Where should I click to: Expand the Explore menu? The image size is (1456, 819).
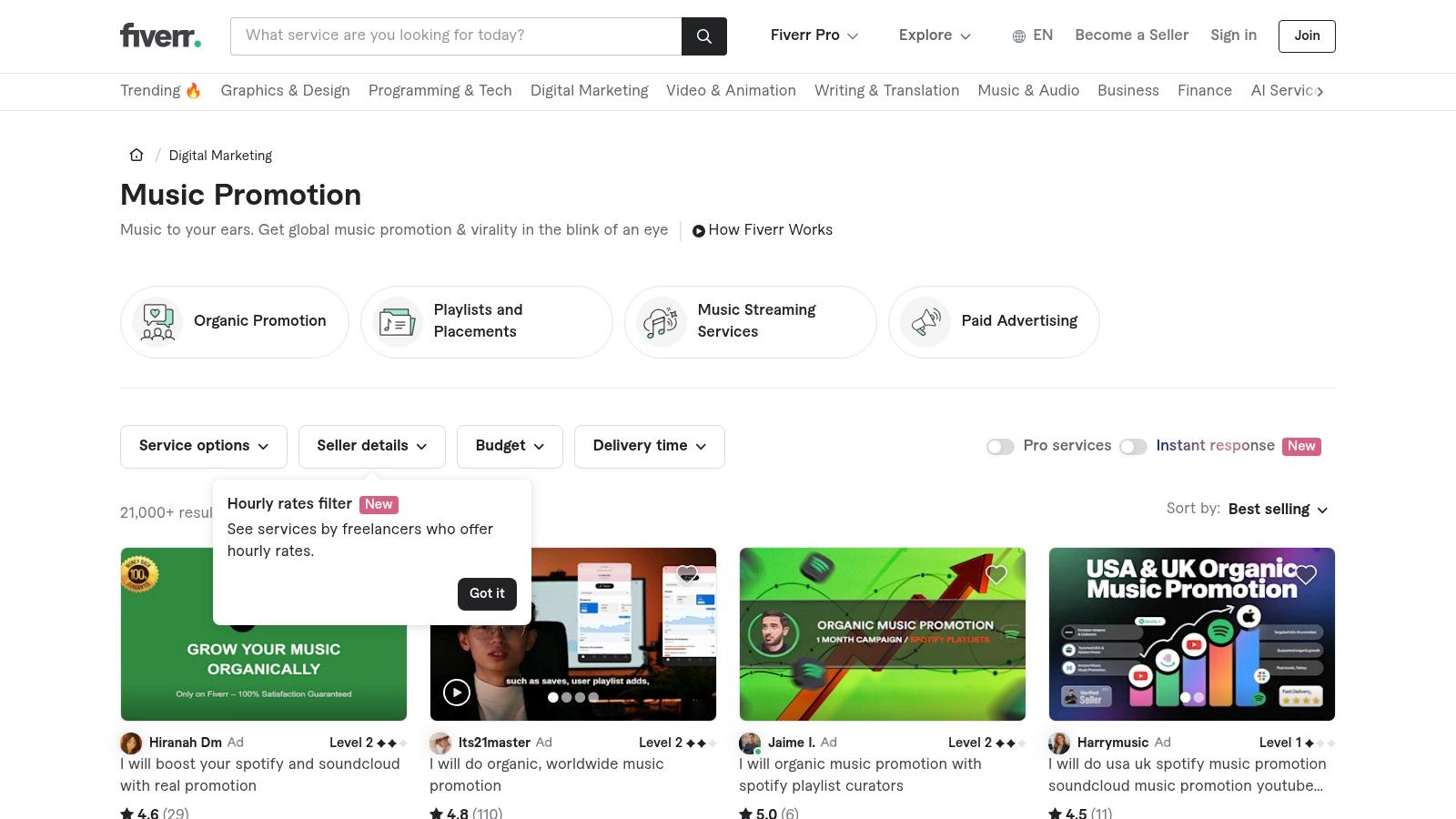click(x=935, y=35)
